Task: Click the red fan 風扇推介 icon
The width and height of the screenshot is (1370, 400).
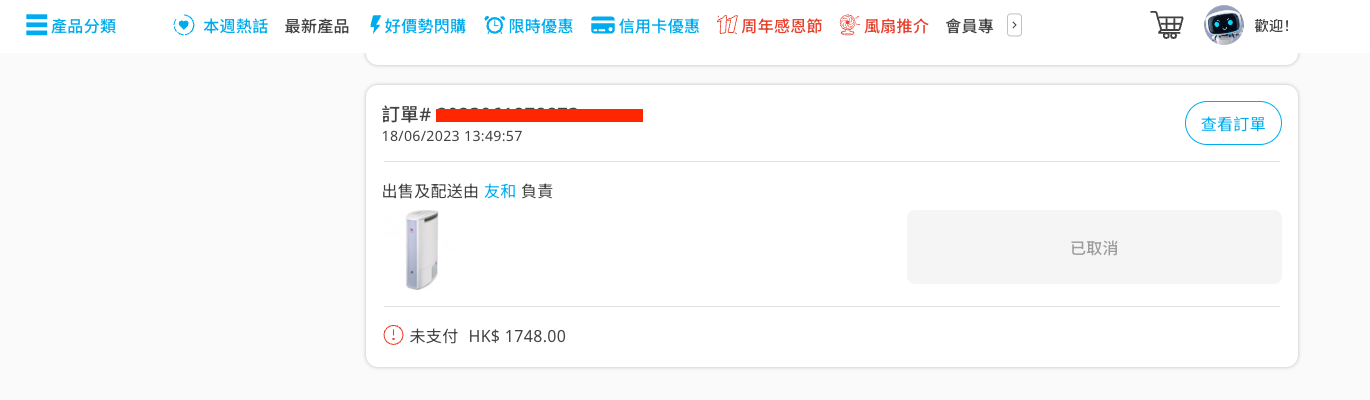Action: [850, 25]
